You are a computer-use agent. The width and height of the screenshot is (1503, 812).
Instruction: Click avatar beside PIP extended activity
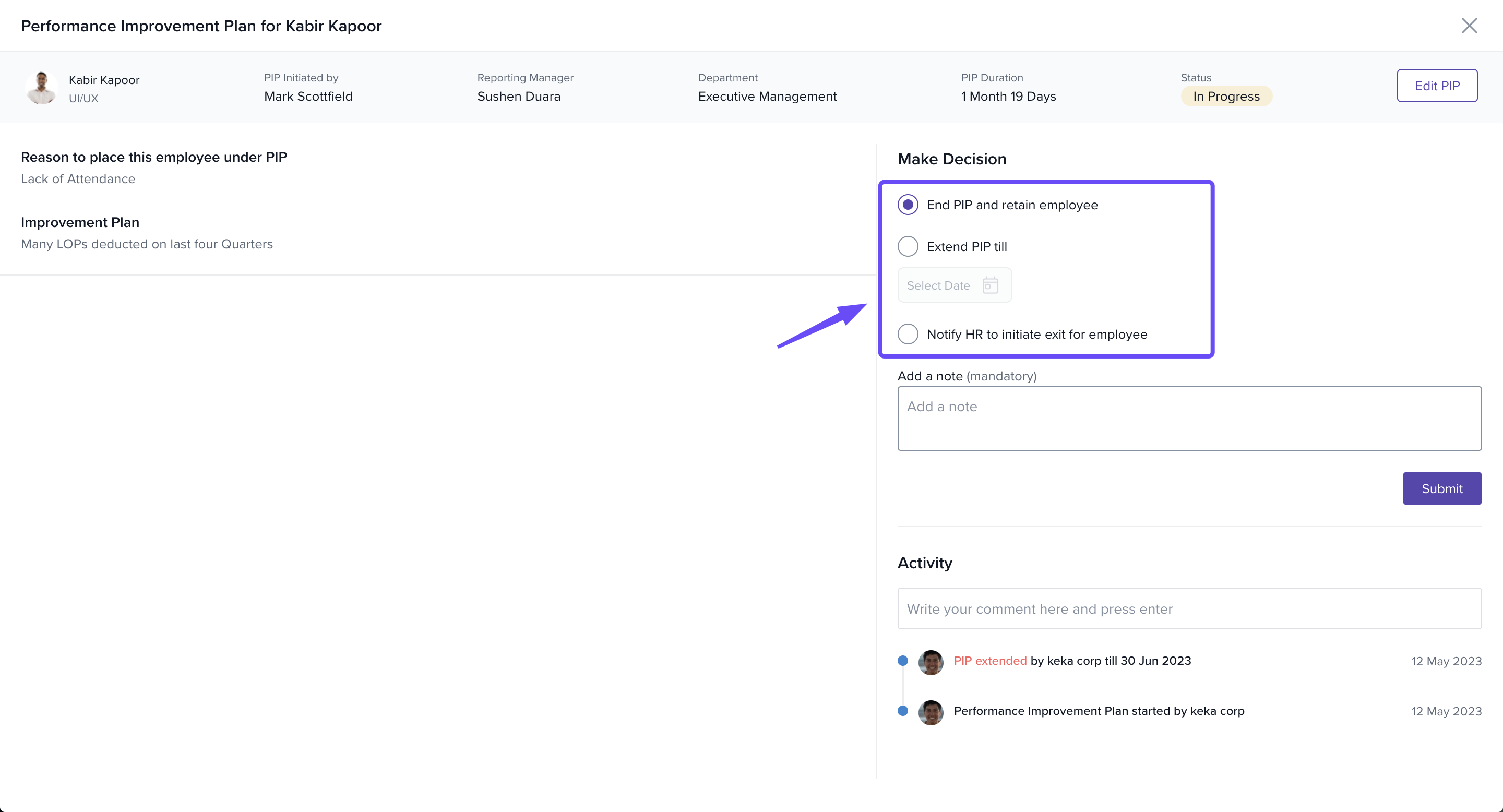931,662
